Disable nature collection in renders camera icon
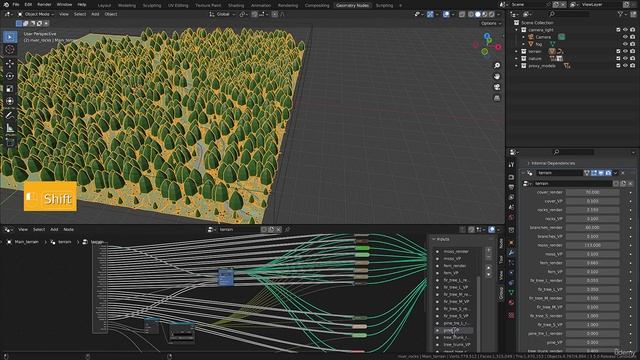The image size is (640, 360). (633, 58)
